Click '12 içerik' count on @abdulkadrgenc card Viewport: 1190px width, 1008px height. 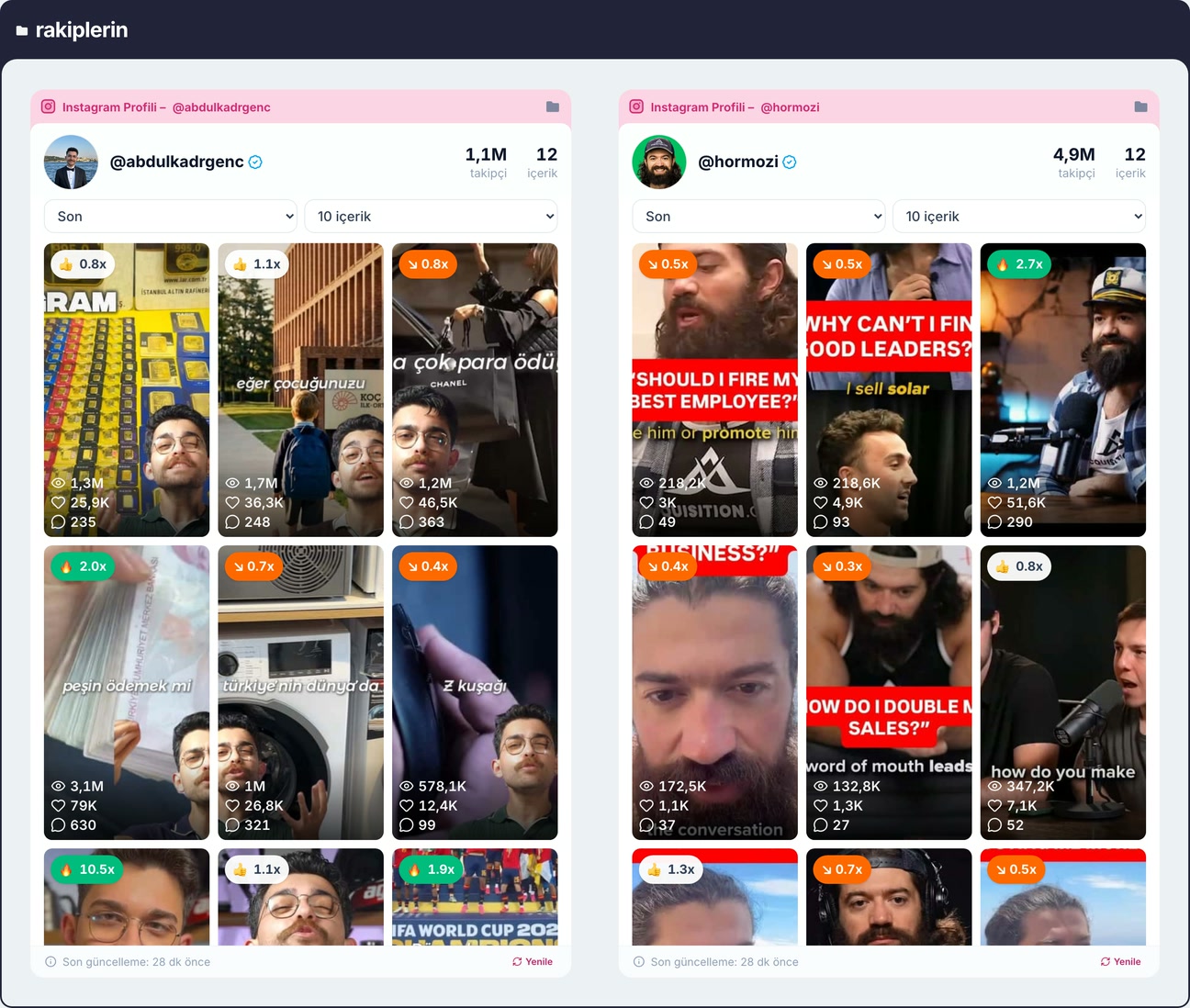click(x=543, y=162)
